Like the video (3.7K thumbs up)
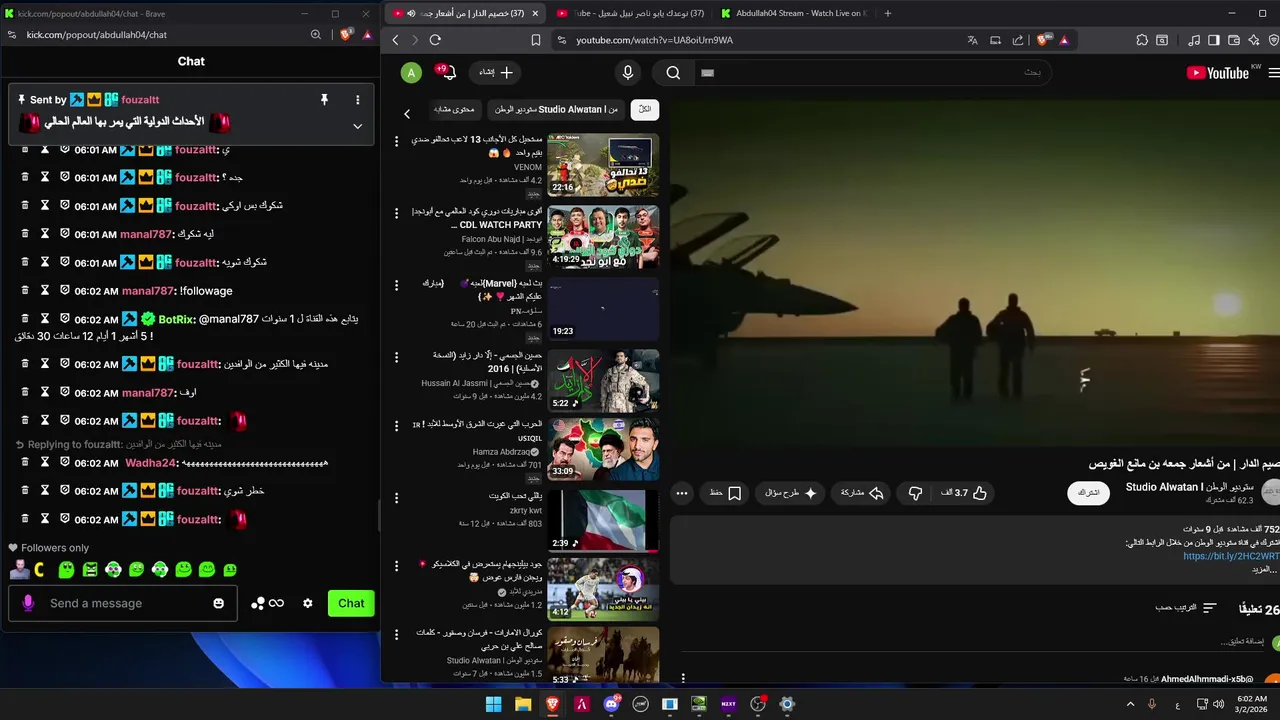 pyautogui.click(x=964, y=493)
